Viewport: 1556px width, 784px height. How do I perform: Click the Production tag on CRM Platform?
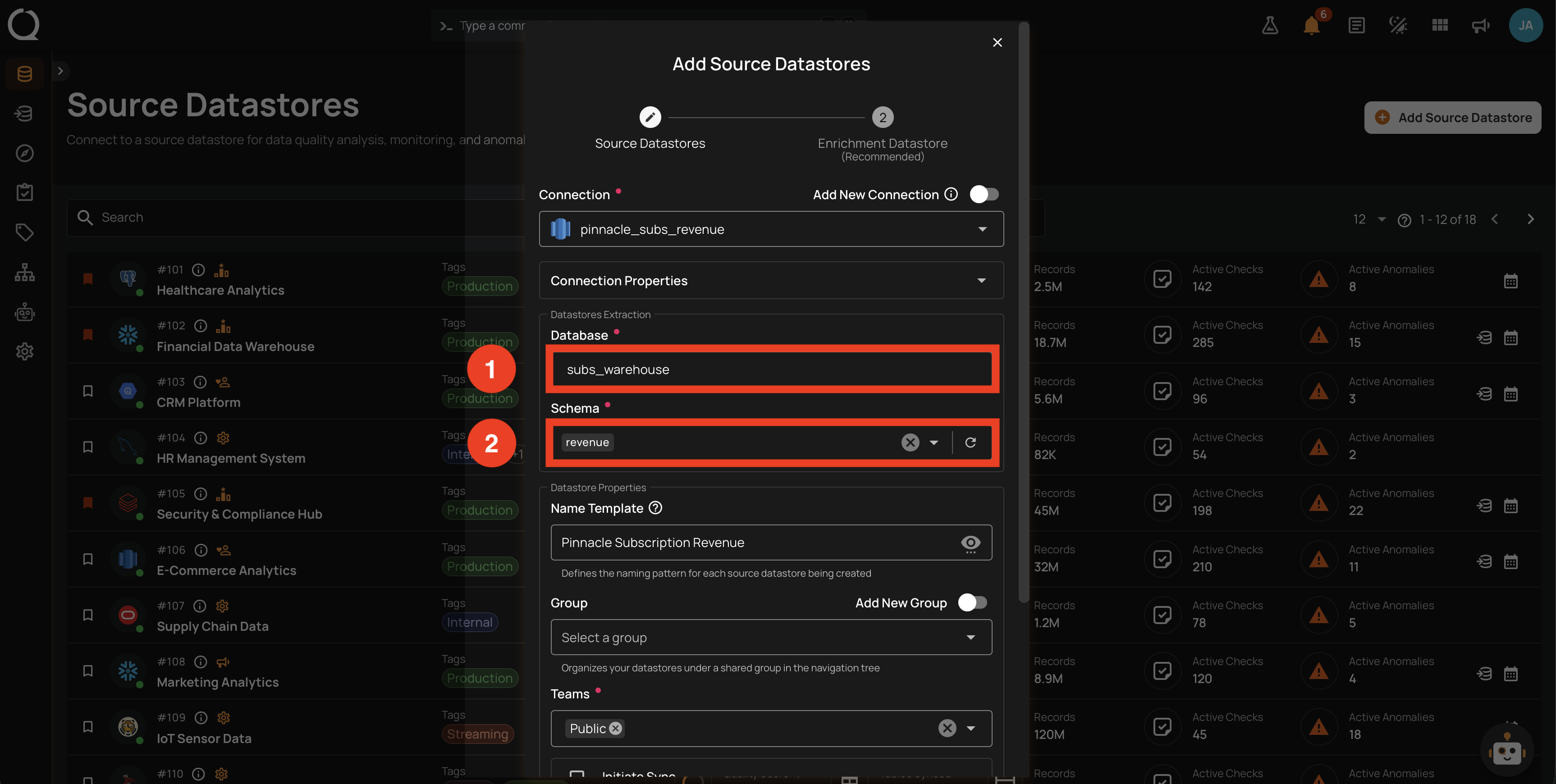point(480,399)
